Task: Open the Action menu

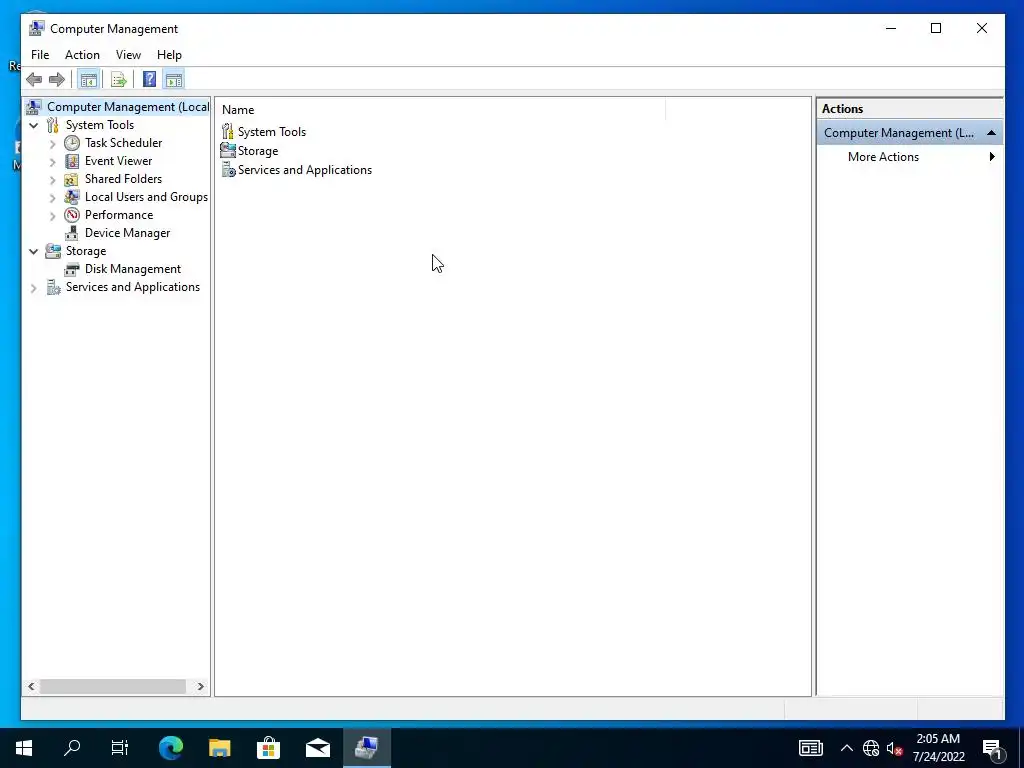Action: point(82,55)
